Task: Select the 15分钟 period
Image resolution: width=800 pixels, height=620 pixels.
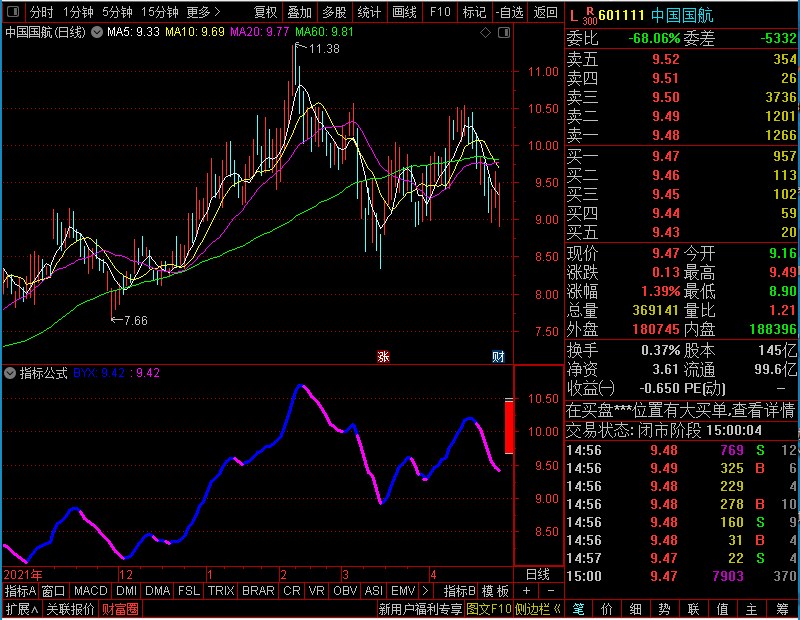Action: 159,12
